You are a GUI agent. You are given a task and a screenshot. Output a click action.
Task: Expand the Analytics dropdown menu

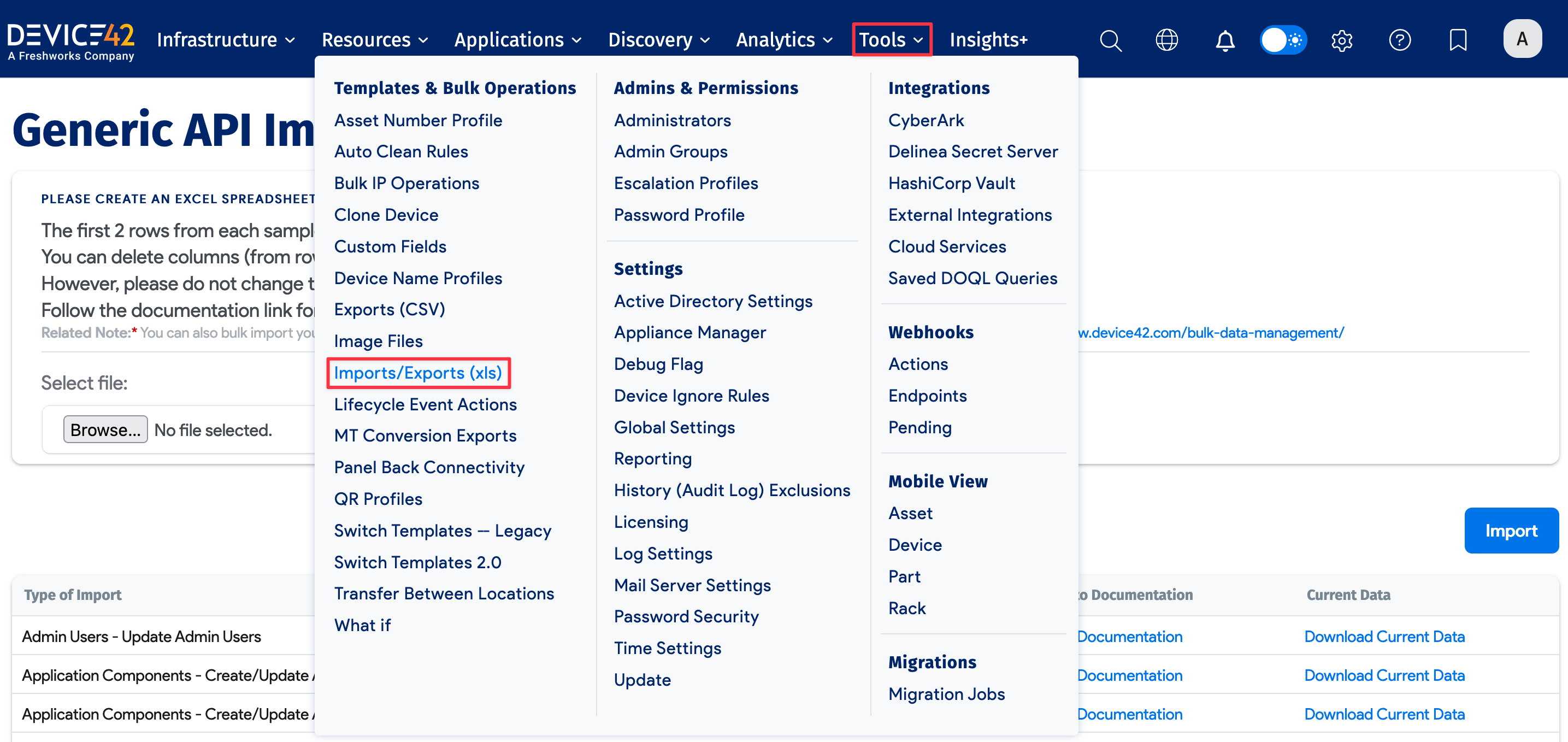(783, 40)
